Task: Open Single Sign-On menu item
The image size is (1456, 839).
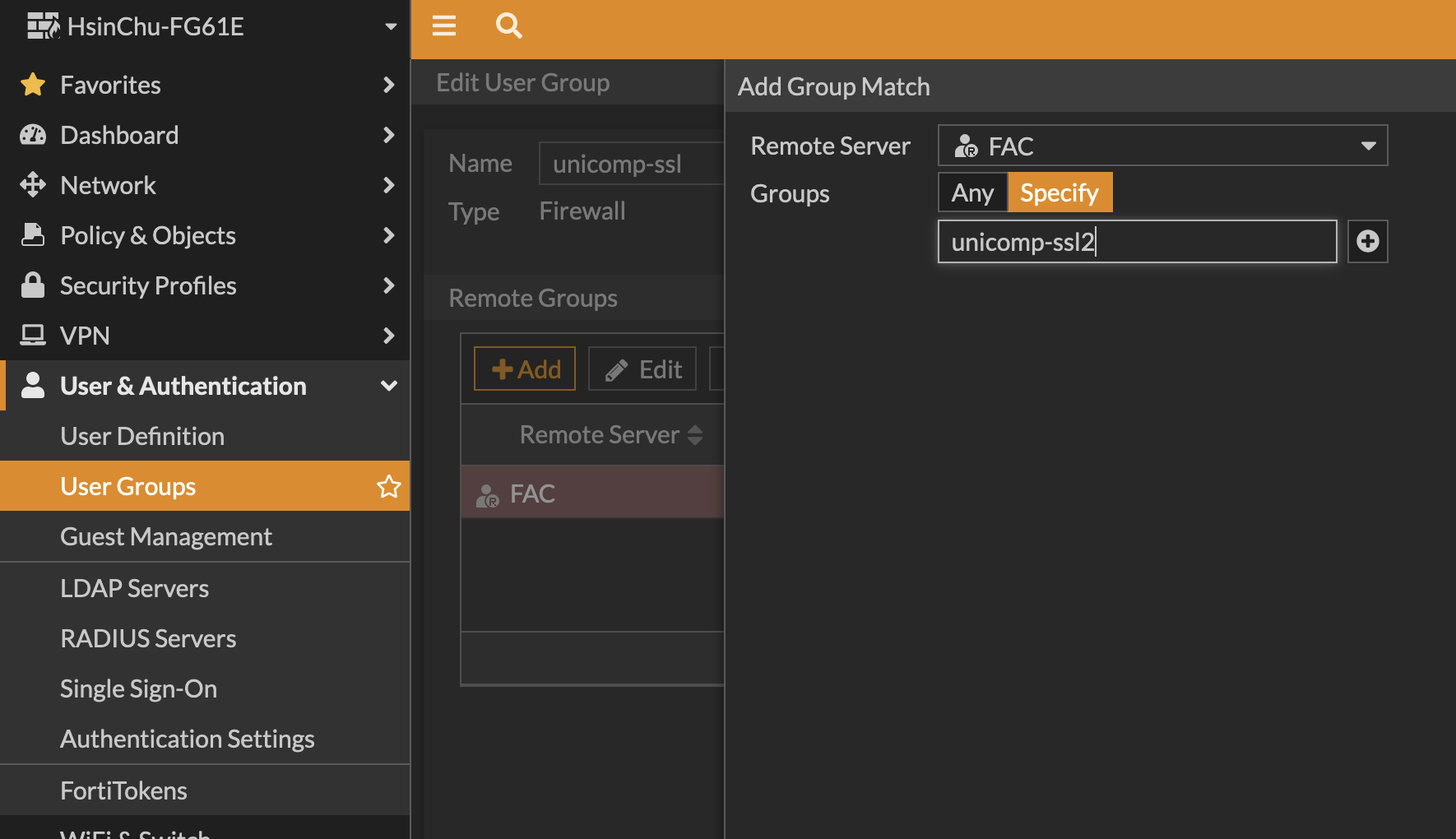Action: coord(205,688)
